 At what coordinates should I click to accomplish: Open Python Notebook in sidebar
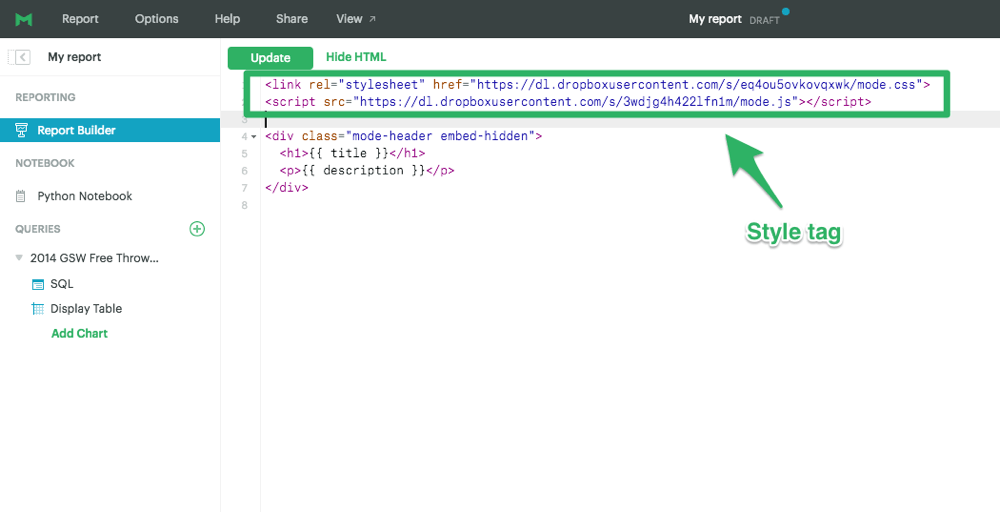point(85,196)
